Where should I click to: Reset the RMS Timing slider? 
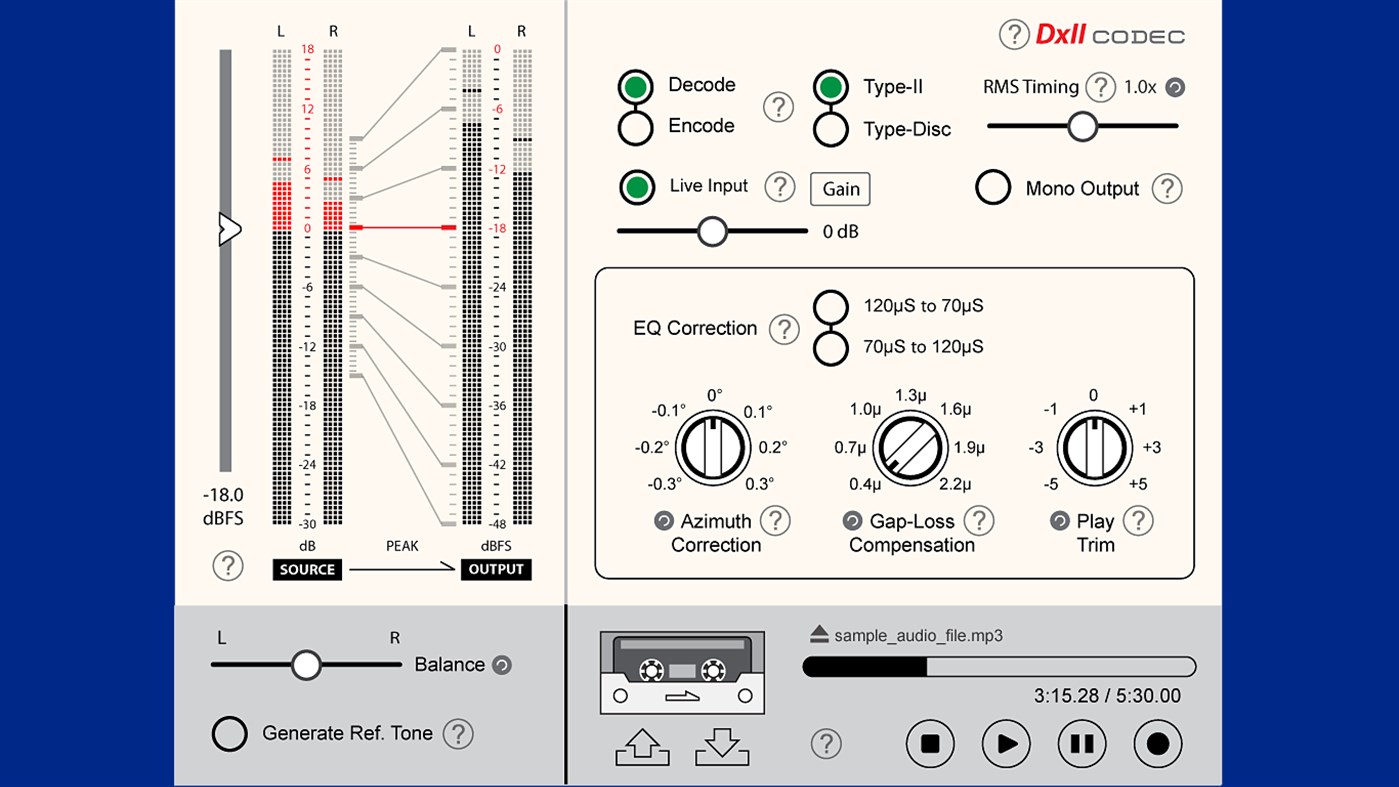pyautogui.click(x=1178, y=87)
